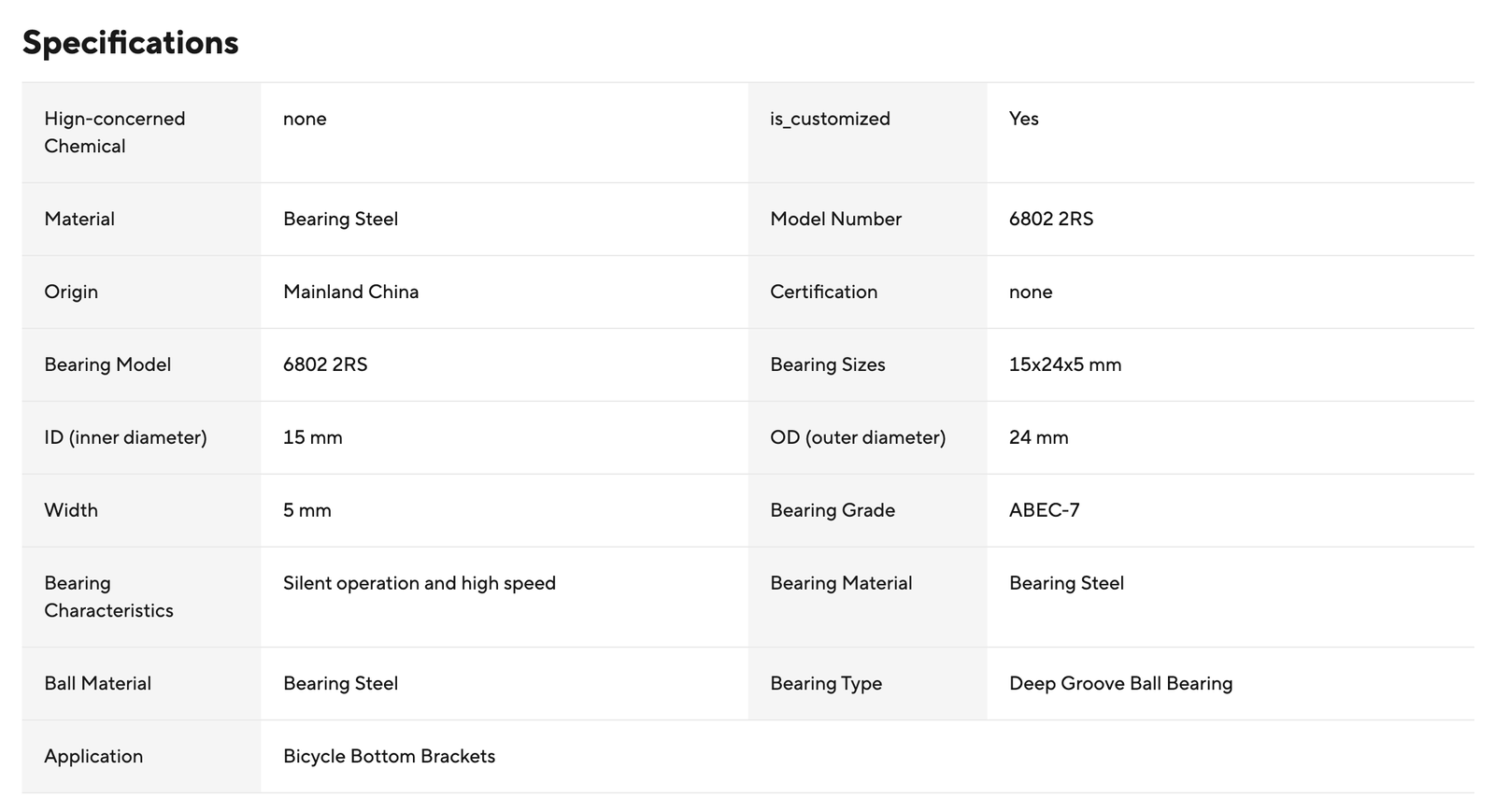Select the '15x24x5 mm' value
This screenshot has width=1495, height=812.
coord(1065,364)
